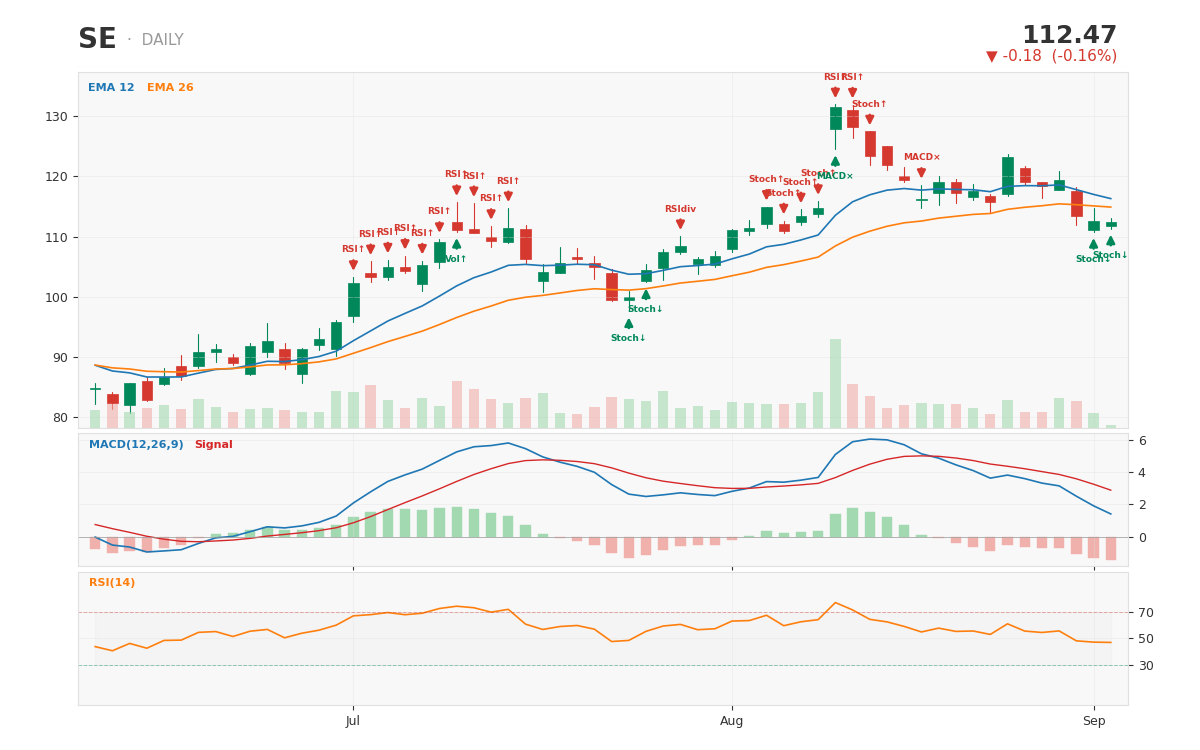The height and width of the screenshot is (750, 1200).
Task: Click the 130 price axis label
Action: (58, 117)
